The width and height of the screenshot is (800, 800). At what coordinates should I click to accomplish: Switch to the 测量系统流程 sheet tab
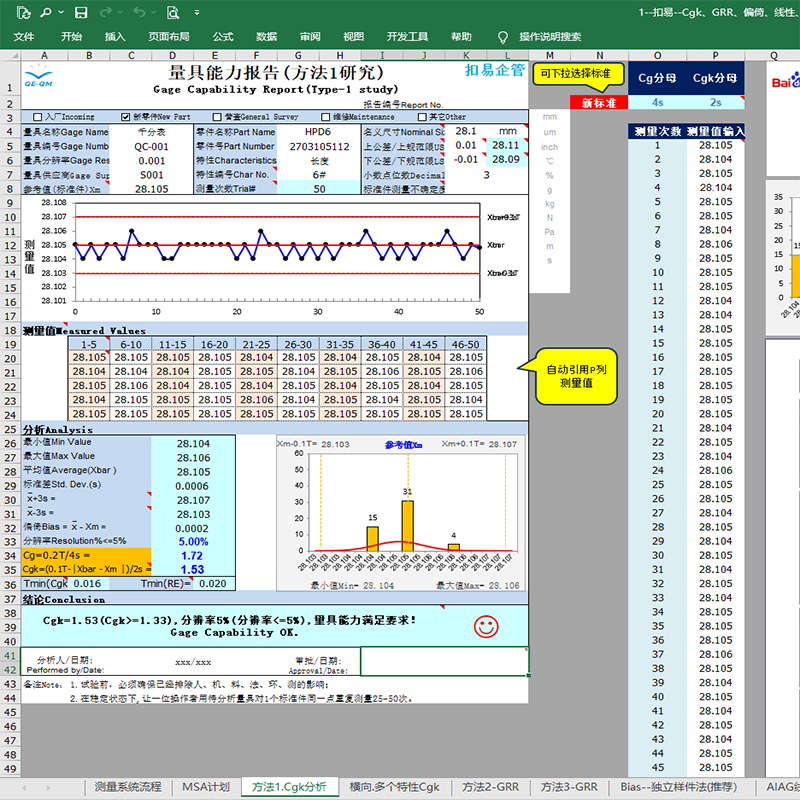tap(128, 787)
